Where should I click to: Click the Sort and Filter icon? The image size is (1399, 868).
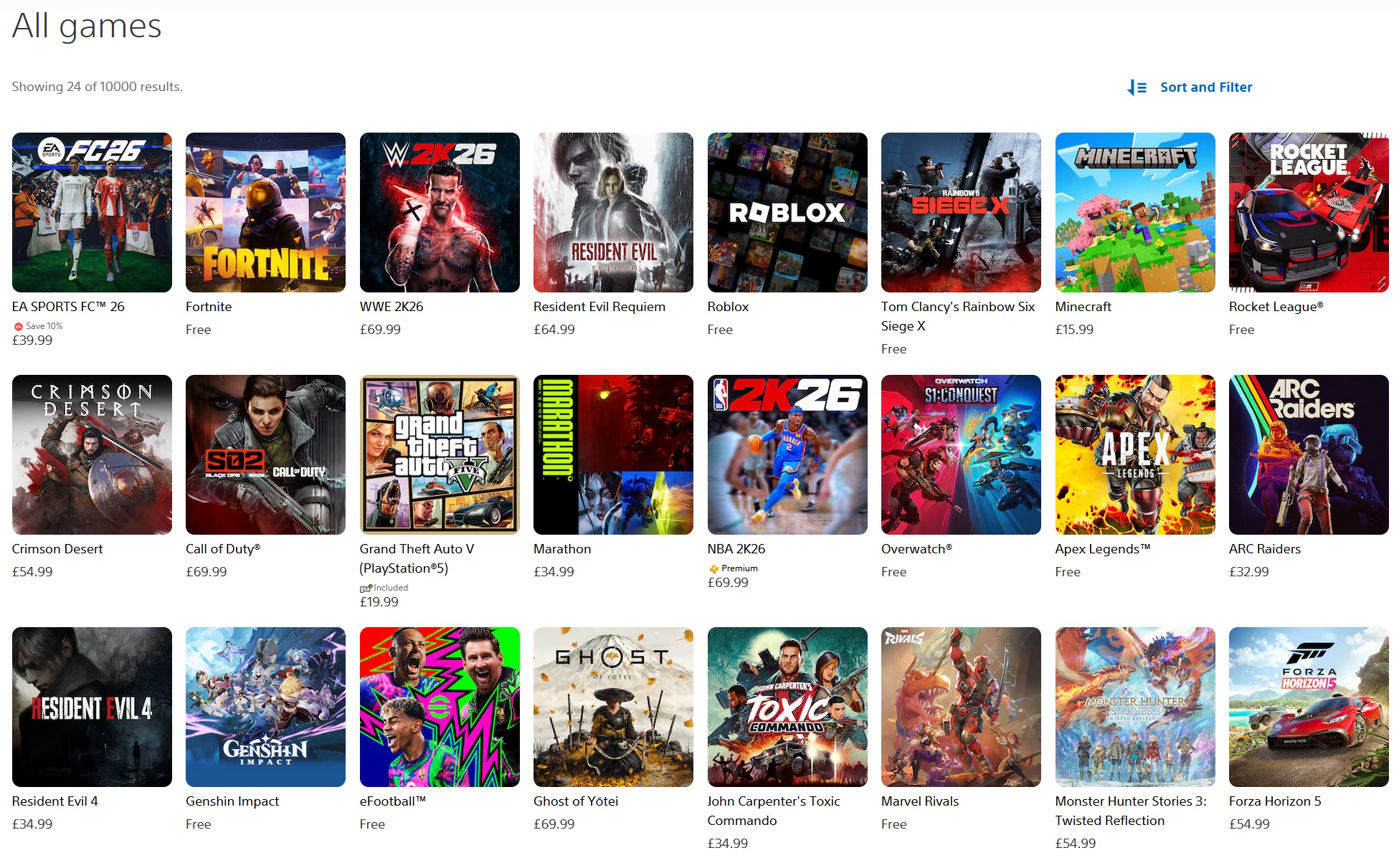pos(1137,87)
